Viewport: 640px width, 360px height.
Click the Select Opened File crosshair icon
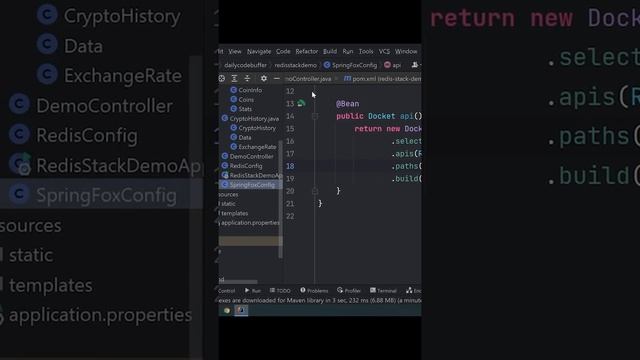[x=222, y=78]
